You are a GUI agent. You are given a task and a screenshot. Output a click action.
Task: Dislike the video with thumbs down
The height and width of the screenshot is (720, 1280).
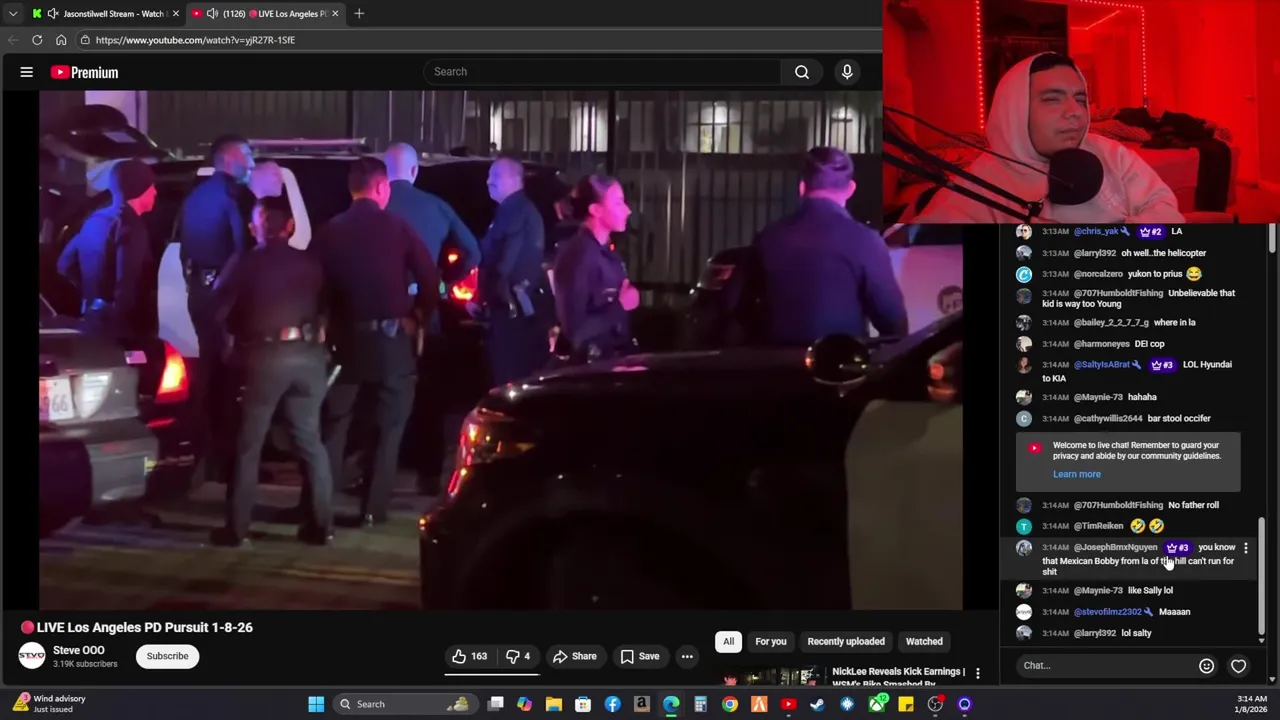[x=517, y=656]
